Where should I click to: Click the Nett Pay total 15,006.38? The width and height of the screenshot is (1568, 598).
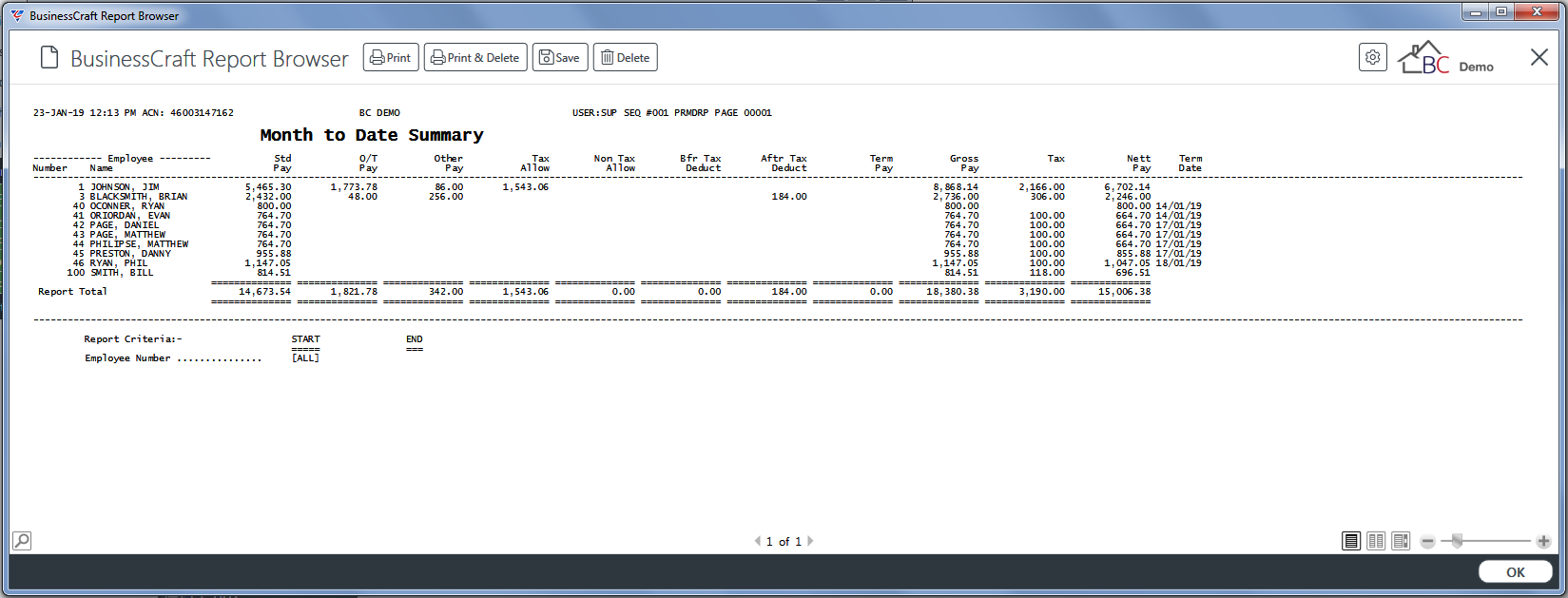point(1124,292)
